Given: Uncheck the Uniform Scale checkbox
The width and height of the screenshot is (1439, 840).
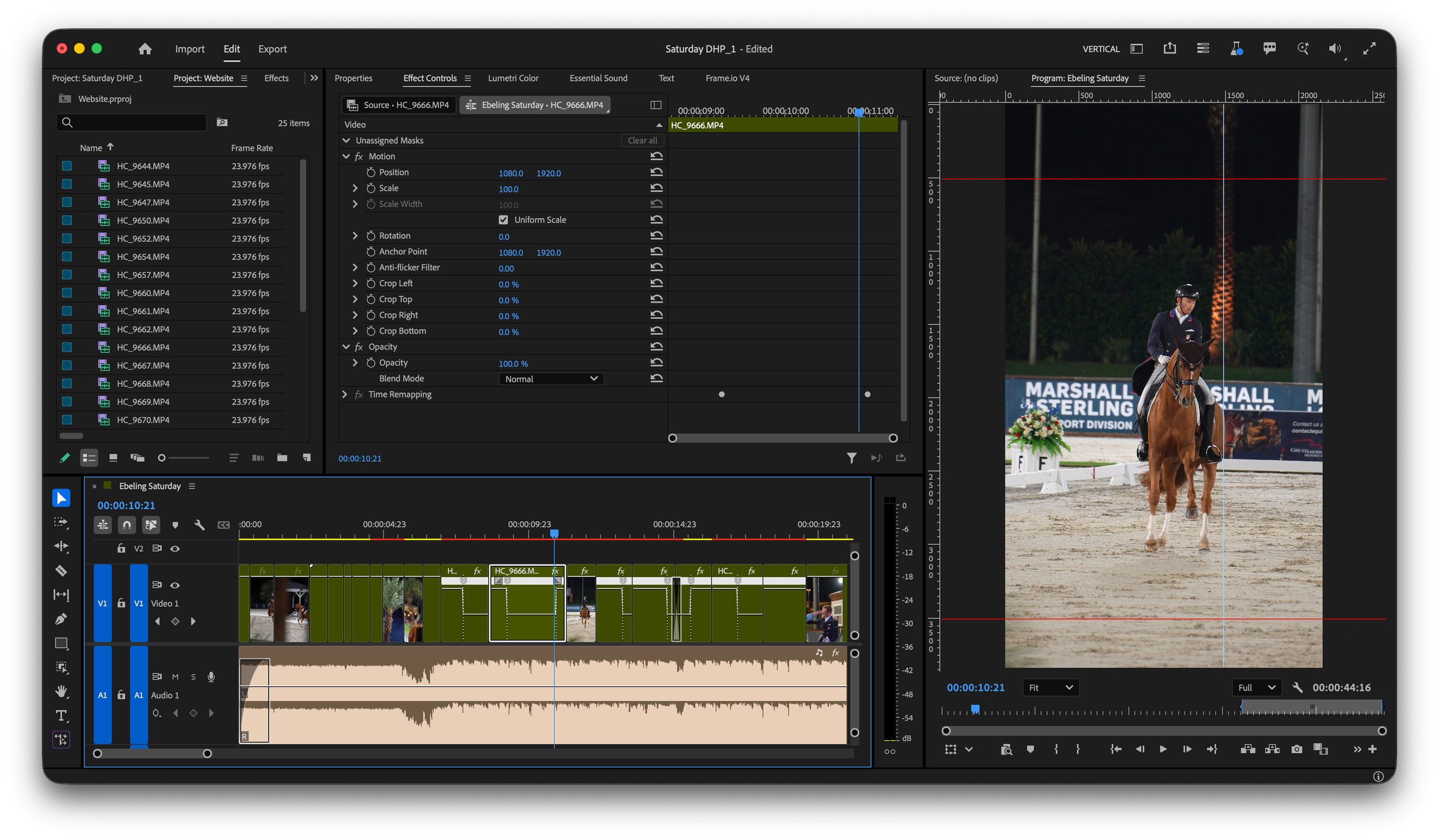Looking at the screenshot, I should coord(503,220).
